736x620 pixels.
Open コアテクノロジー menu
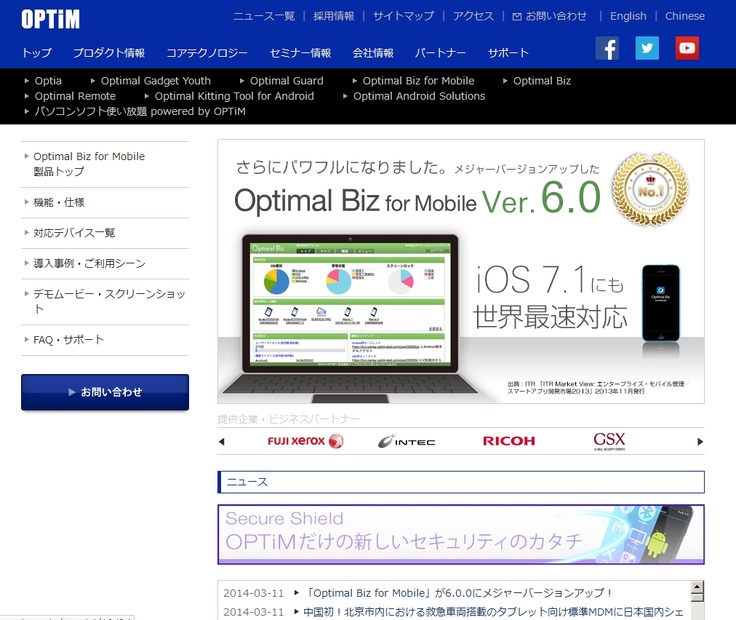[207, 53]
